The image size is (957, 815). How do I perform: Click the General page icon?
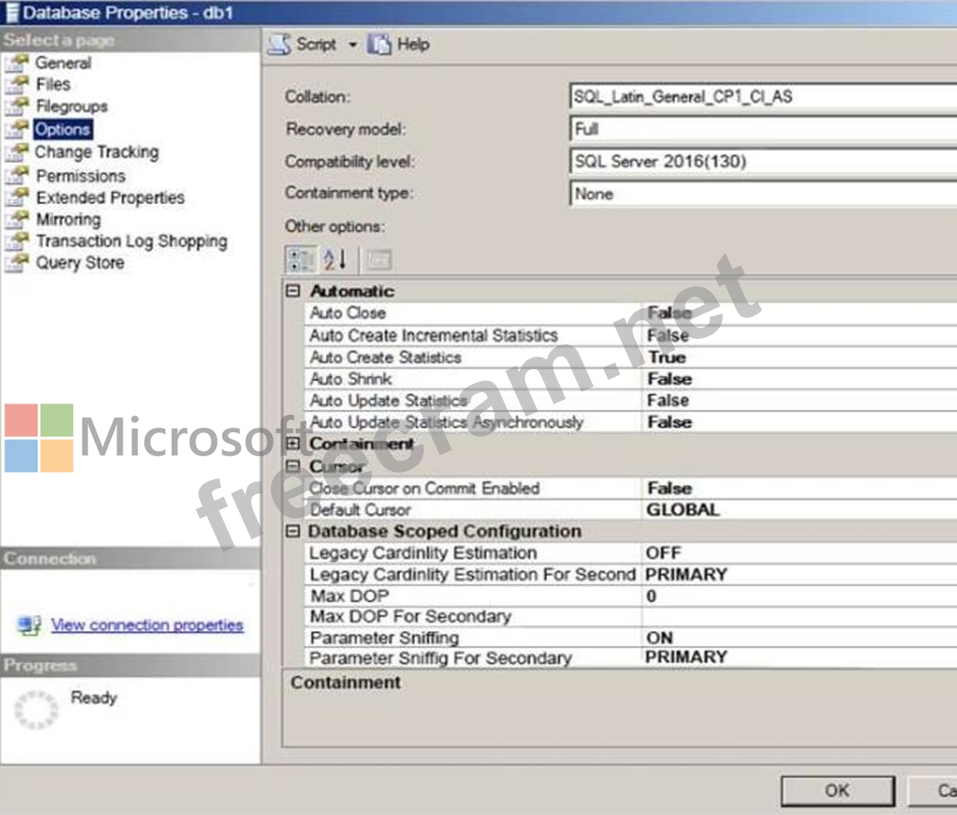pyautogui.click(x=17, y=63)
